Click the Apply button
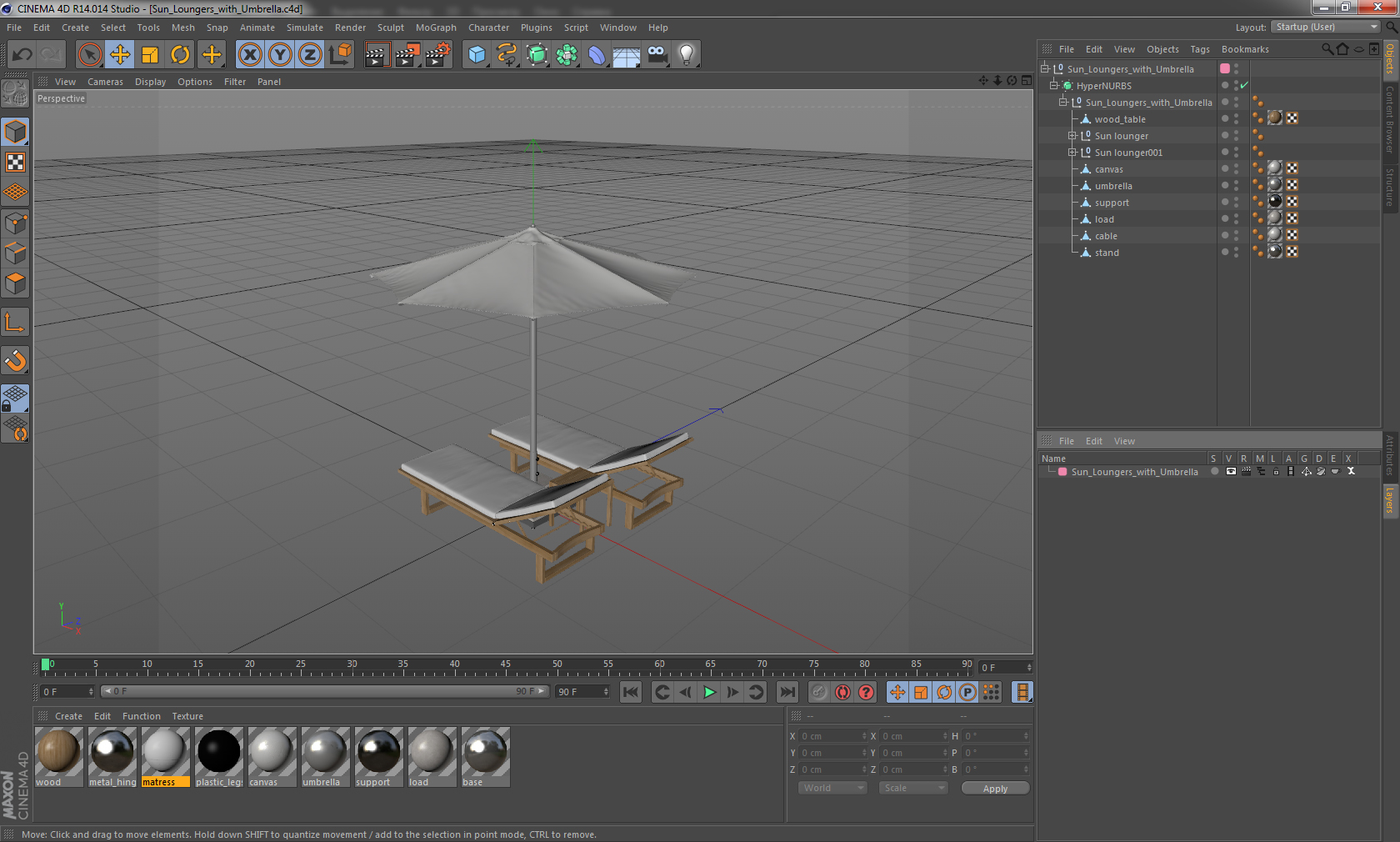This screenshot has width=1400, height=842. coord(995,789)
